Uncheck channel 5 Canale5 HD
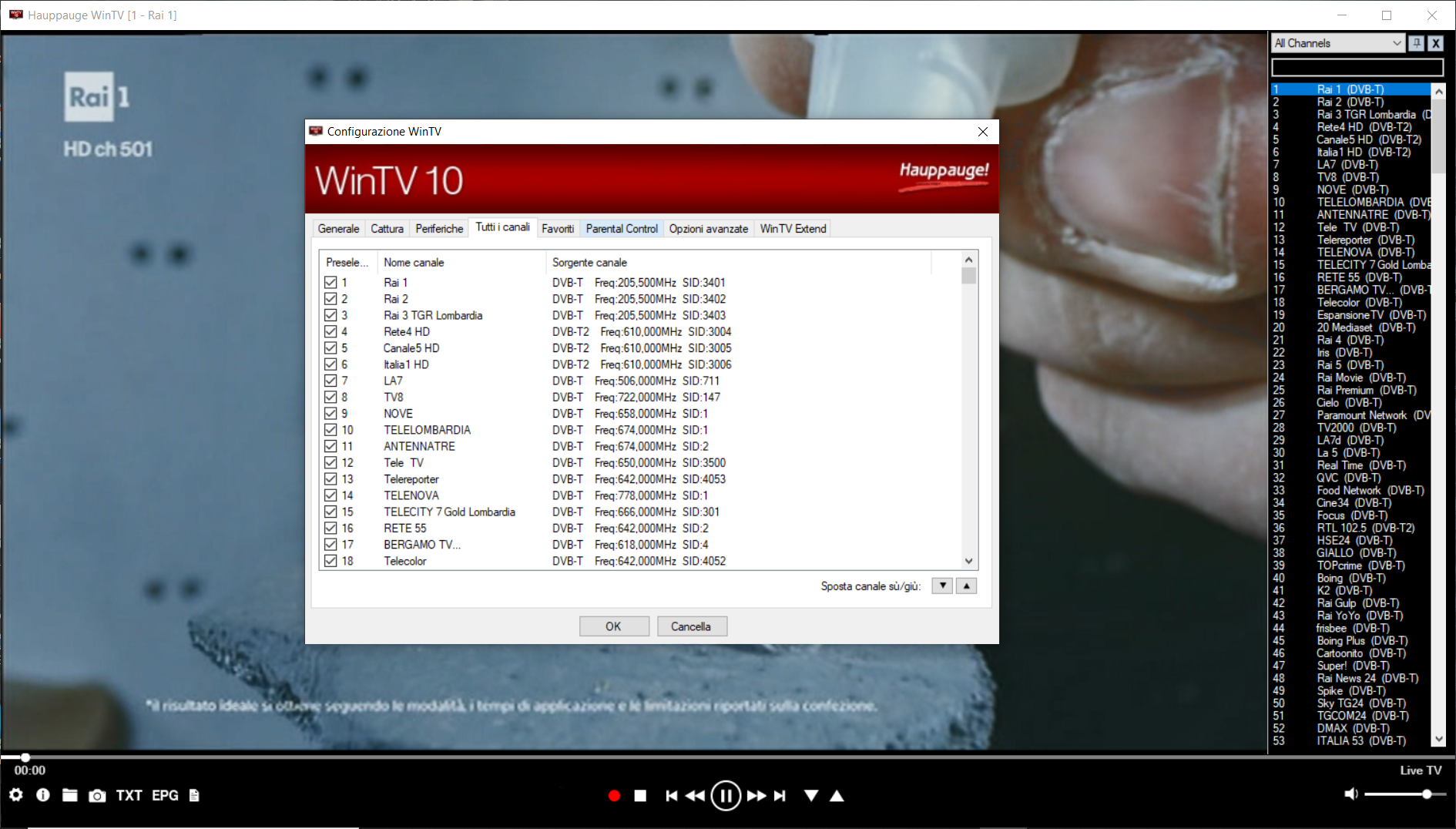 (x=330, y=347)
